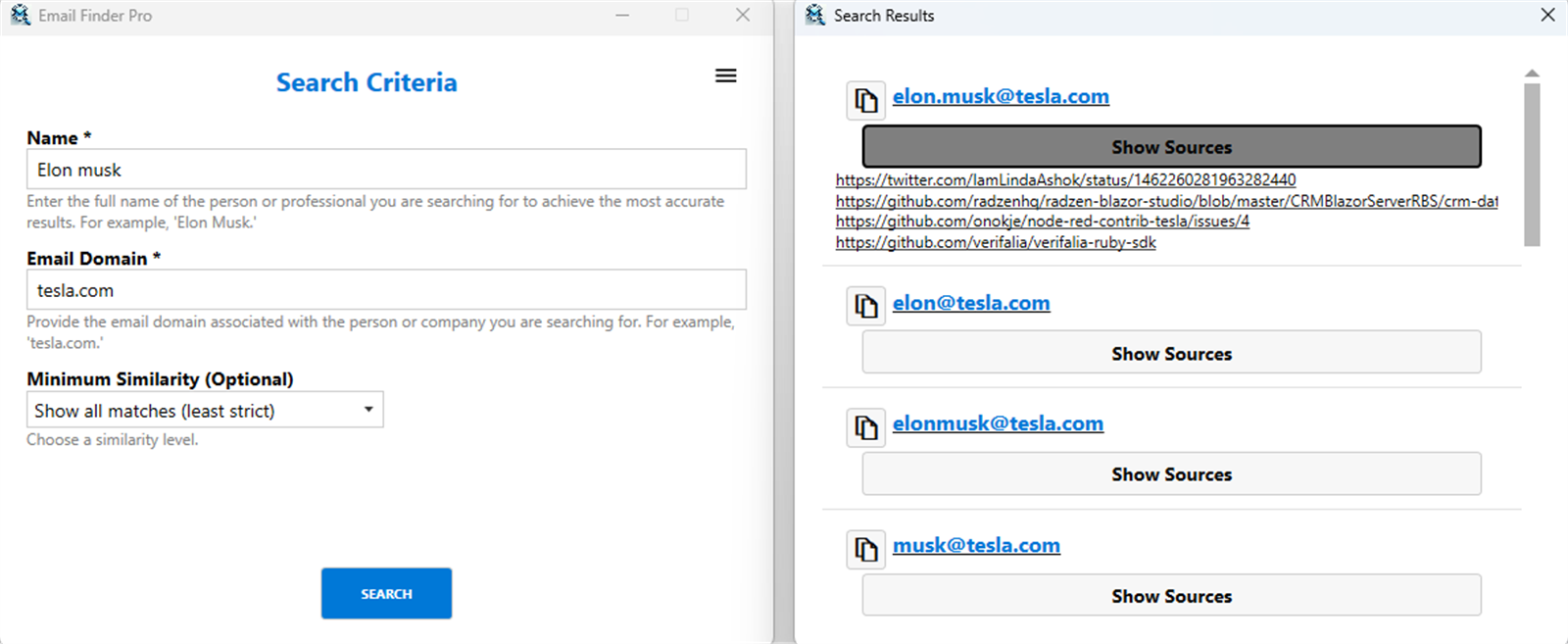Click the scrollbar up arrow in Search Results

click(1532, 74)
